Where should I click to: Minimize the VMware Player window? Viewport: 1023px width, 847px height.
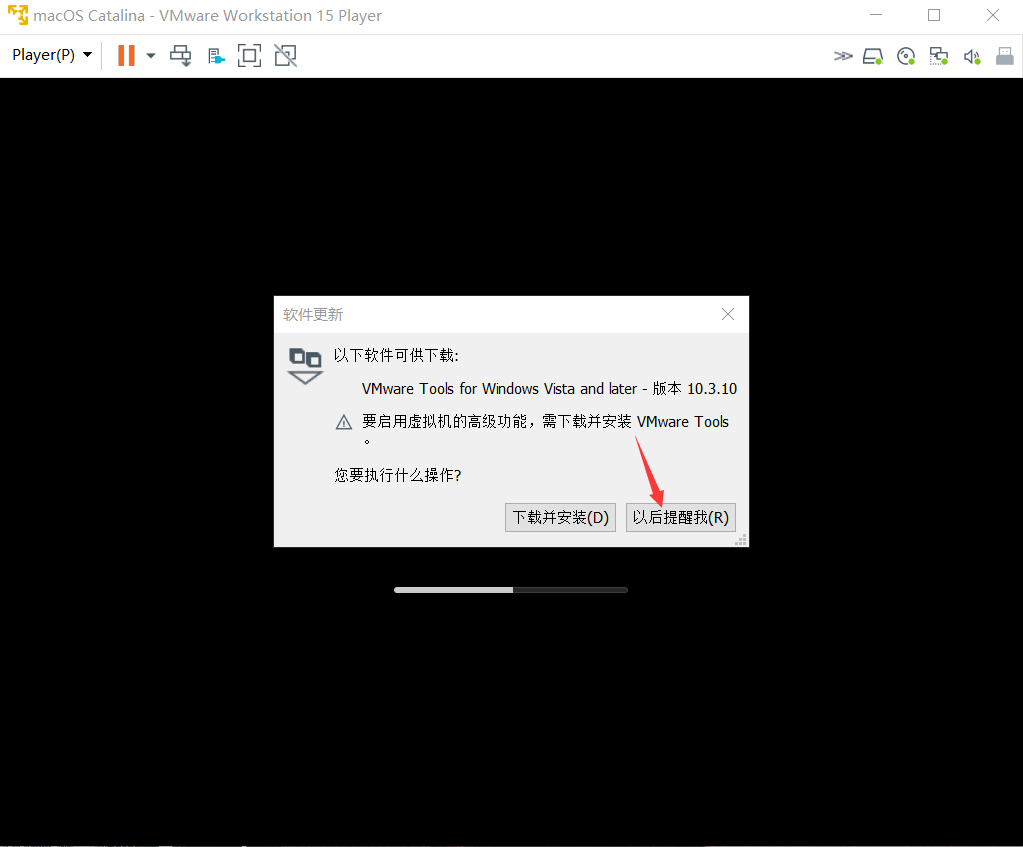(876, 14)
